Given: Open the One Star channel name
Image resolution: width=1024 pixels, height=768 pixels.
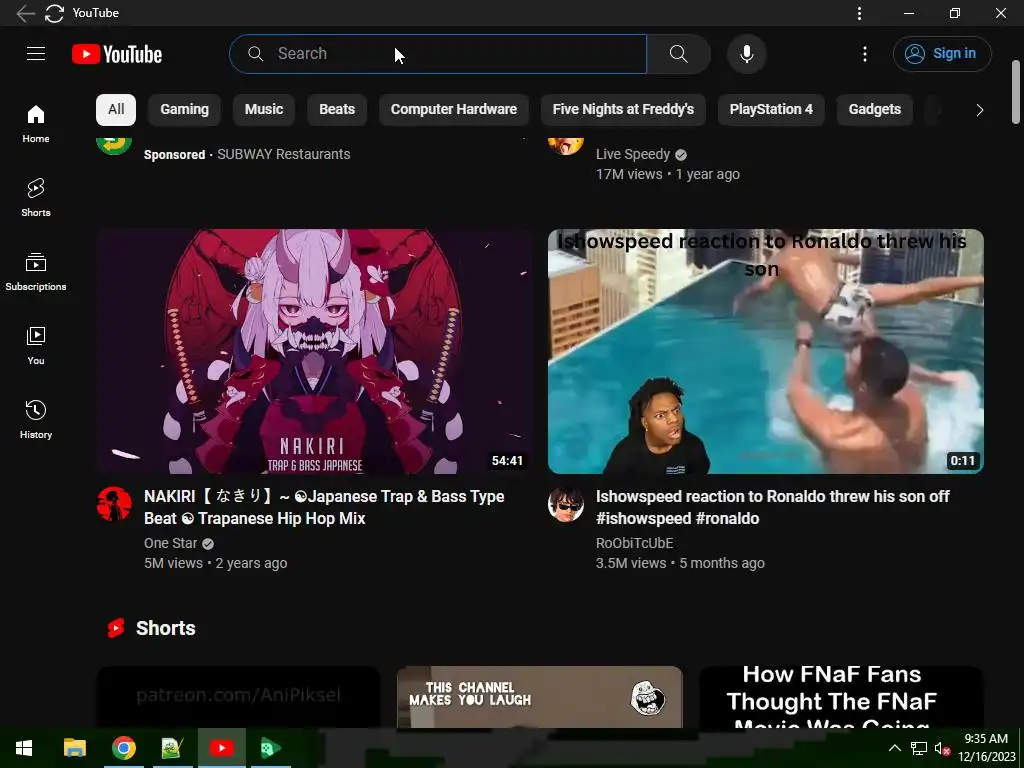Looking at the screenshot, I should [x=170, y=543].
